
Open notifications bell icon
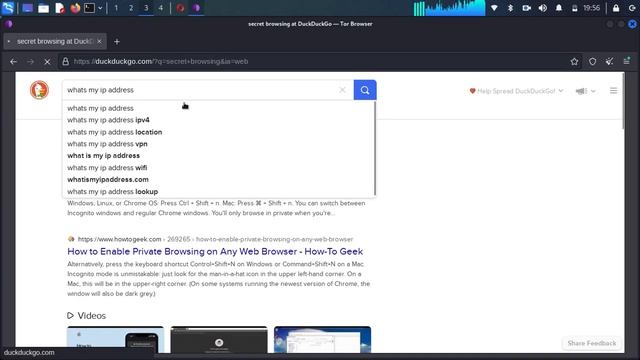(x=559, y=8)
